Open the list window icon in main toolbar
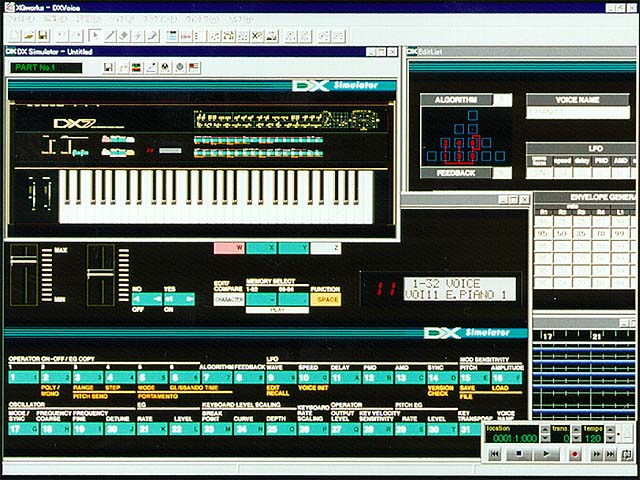Viewport: 640px width, 480px height. (x=172, y=36)
